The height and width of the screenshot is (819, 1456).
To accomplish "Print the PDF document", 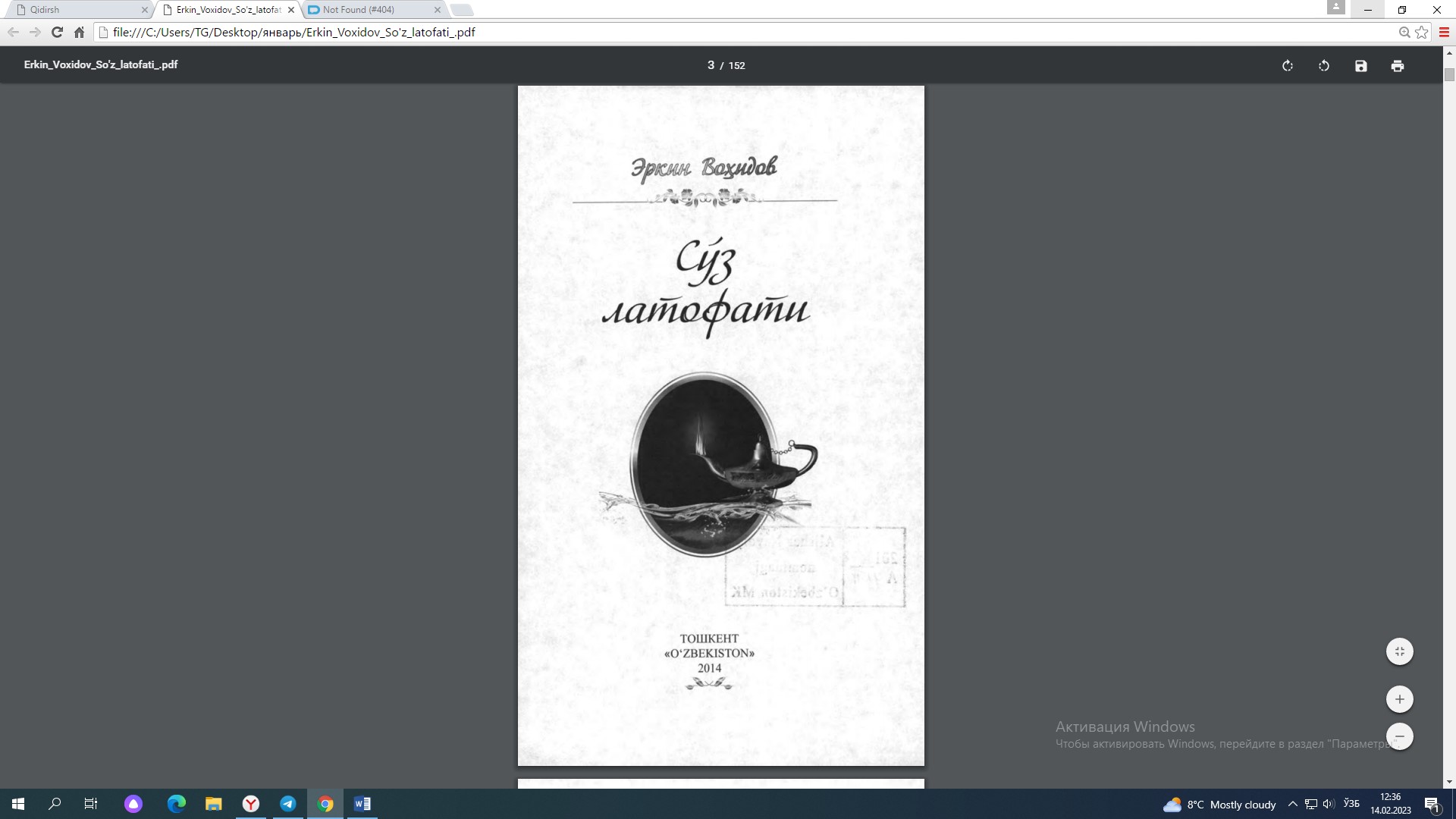I will pos(1397,66).
